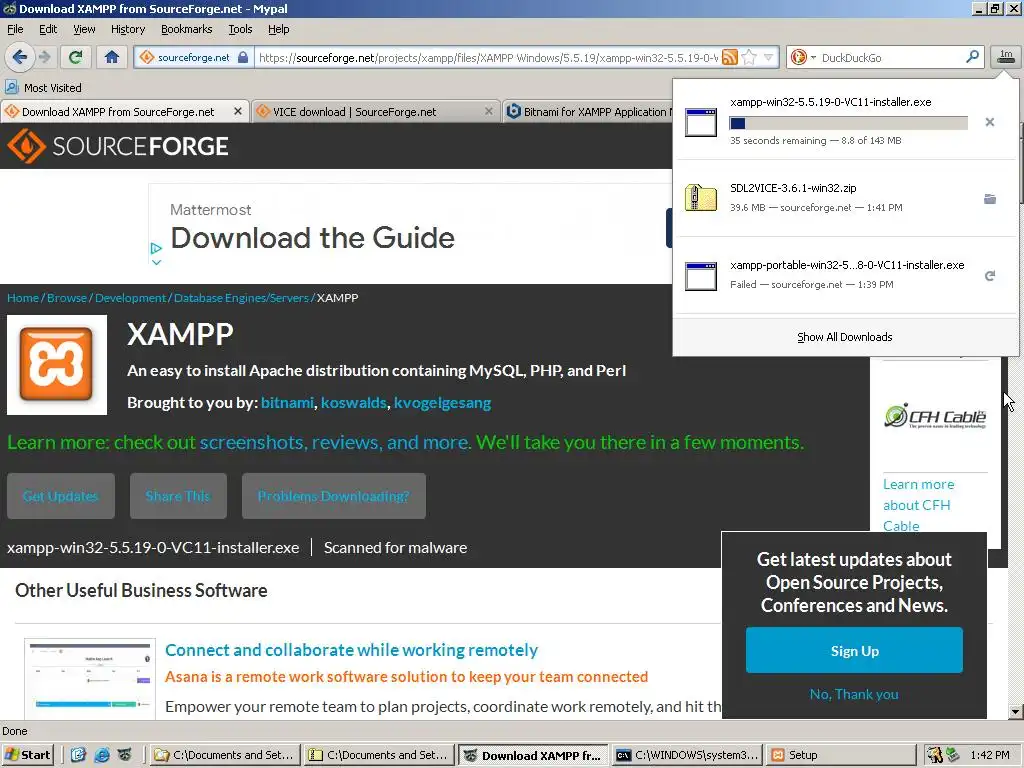The width and height of the screenshot is (1024, 768).
Task: Click the Forward navigation arrow
Action: click(x=45, y=57)
